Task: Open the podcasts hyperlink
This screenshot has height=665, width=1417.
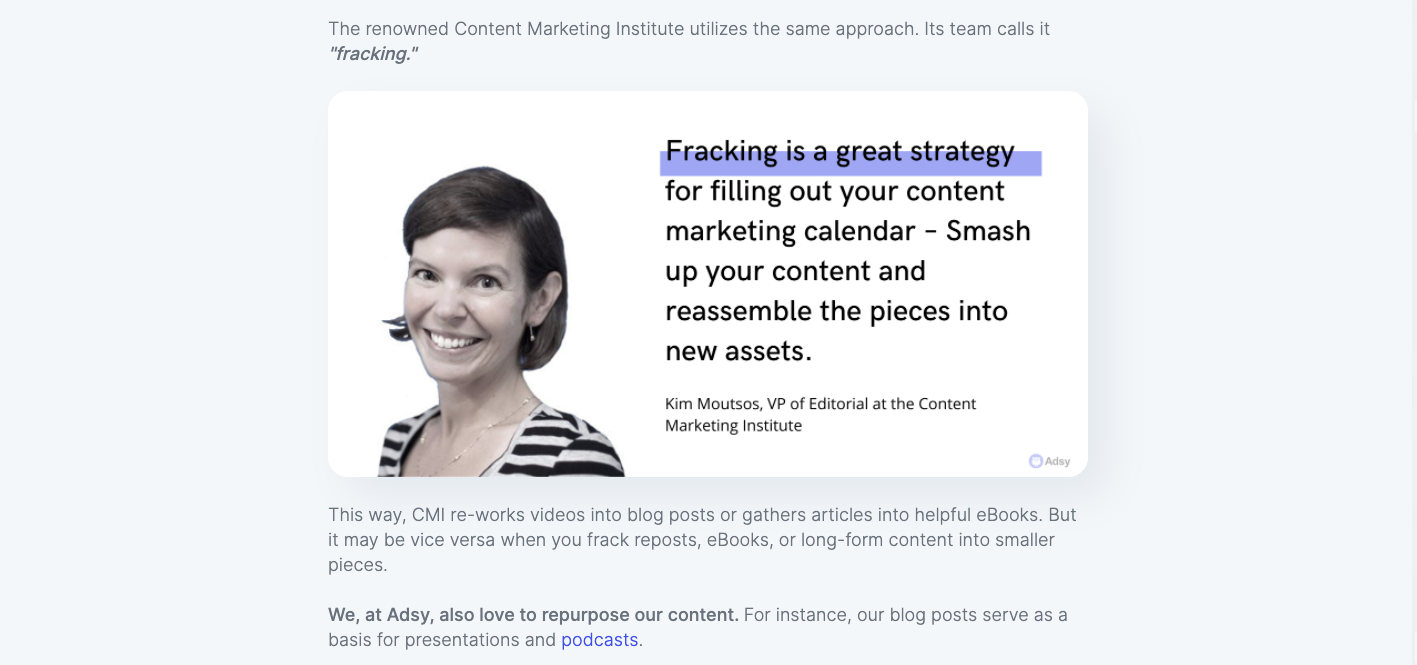Action: pos(599,640)
